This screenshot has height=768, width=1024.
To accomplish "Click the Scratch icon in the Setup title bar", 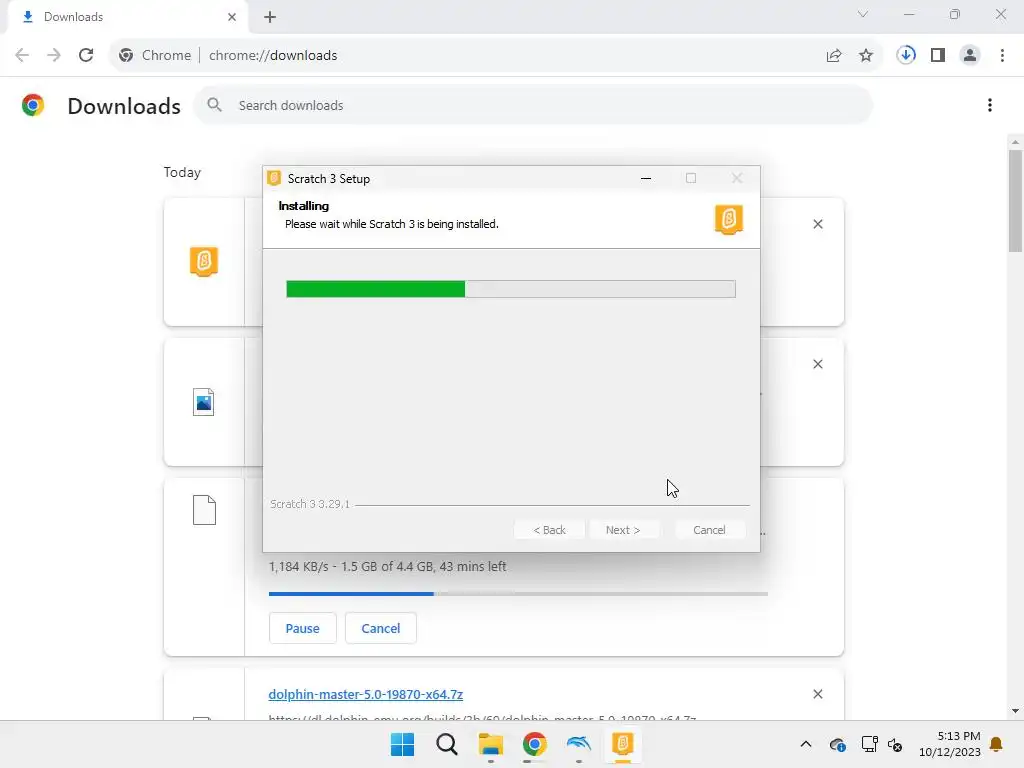I will (x=274, y=178).
